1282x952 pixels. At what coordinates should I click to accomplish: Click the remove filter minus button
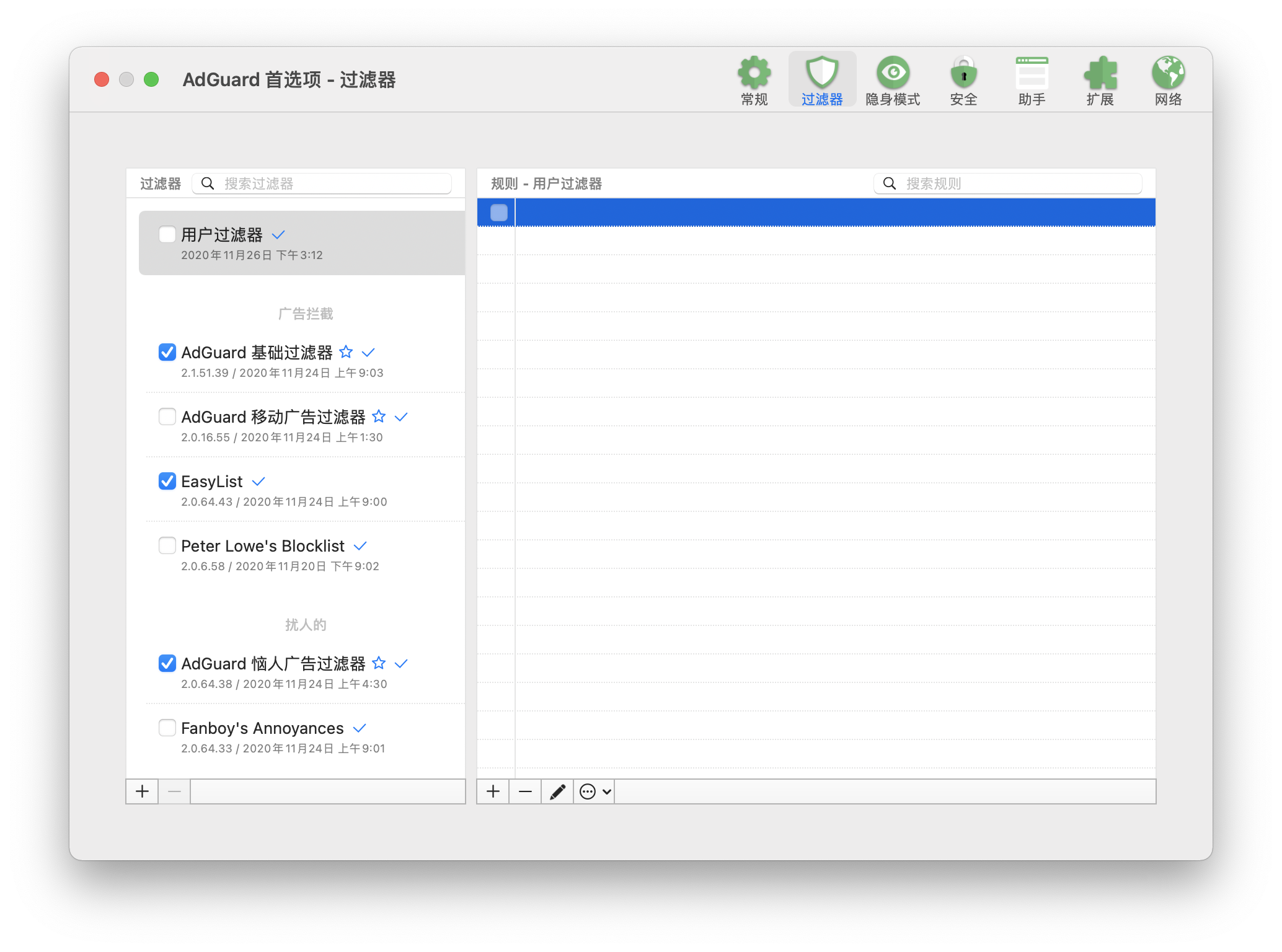(x=174, y=791)
